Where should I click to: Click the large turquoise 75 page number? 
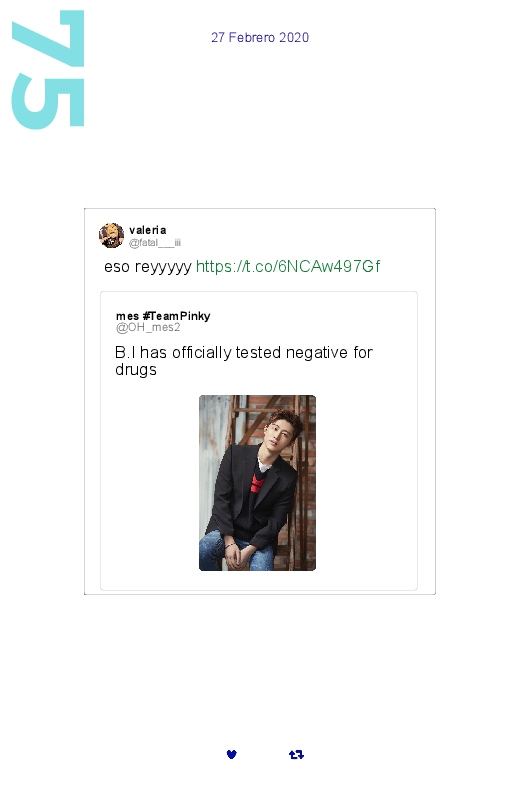48,69
